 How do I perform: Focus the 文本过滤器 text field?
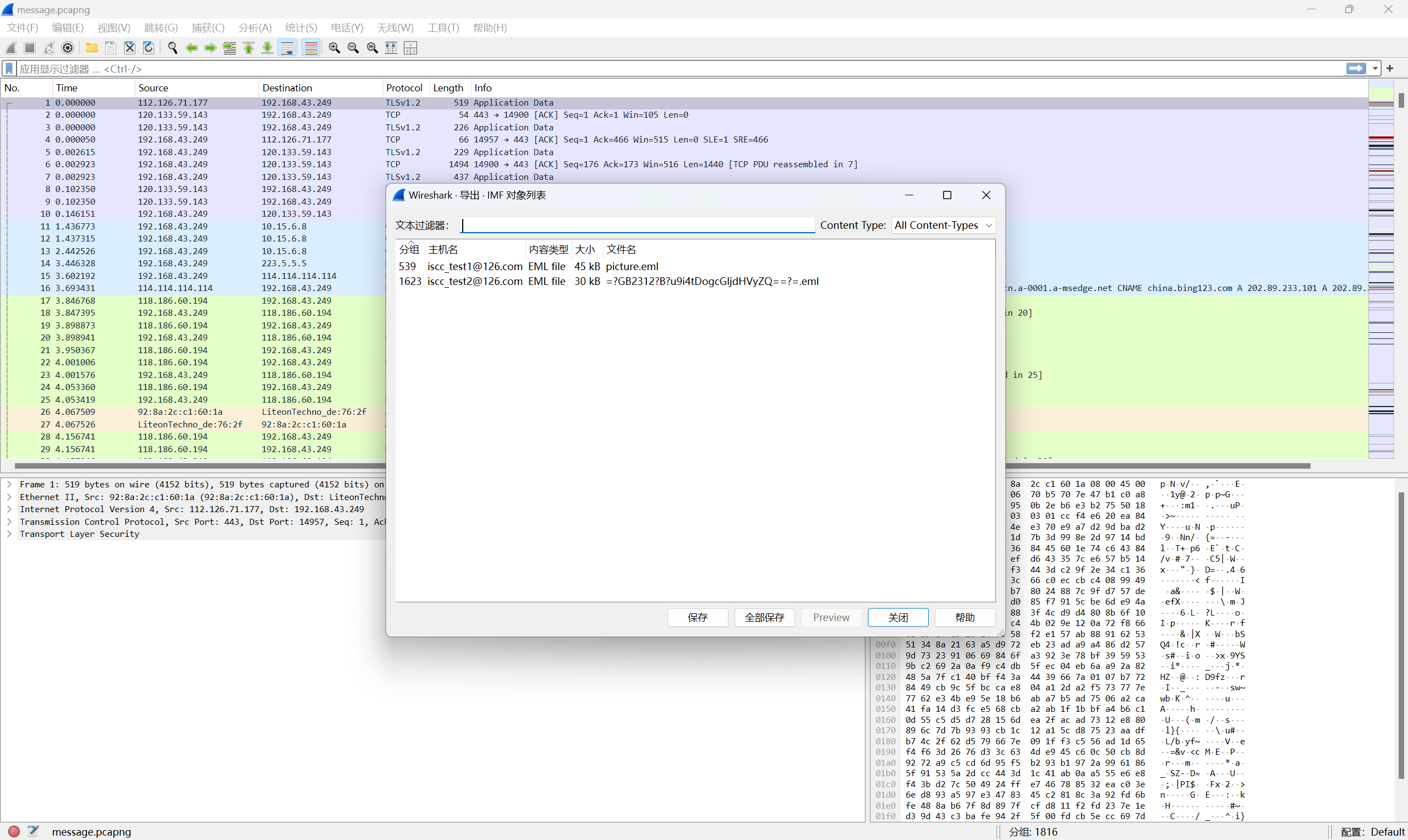click(x=638, y=226)
